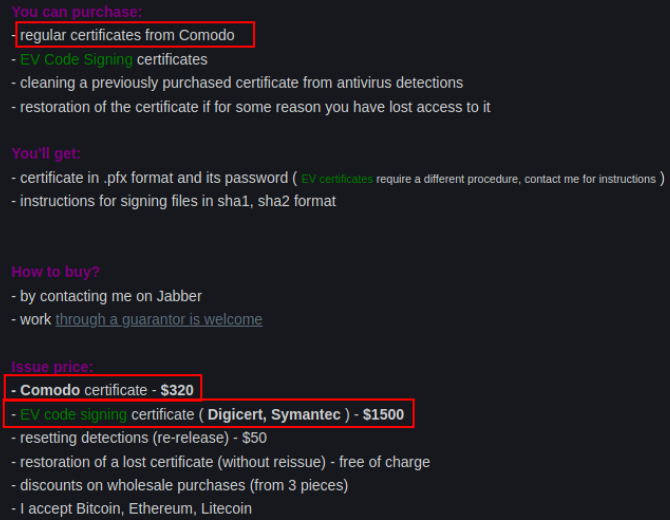Click 'regular certificates from Comodo' text
Screen dimensions: 670x520
(x=127, y=35)
